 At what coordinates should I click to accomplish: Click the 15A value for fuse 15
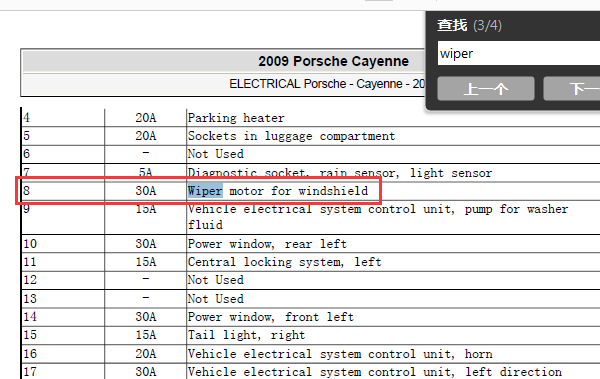145,335
